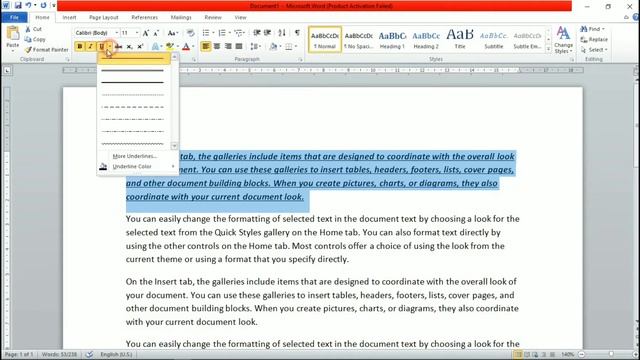Apply Title style
Image resolution: width=640 pixels, height=360 pixels.
tap(460, 40)
